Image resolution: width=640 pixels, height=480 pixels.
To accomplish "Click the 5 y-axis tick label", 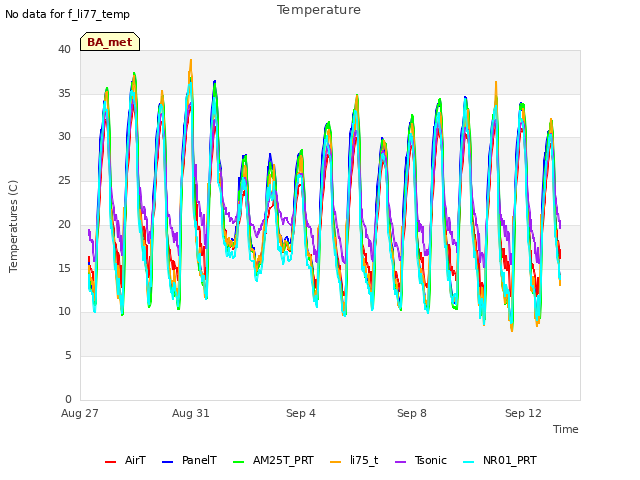I will (x=68, y=356).
